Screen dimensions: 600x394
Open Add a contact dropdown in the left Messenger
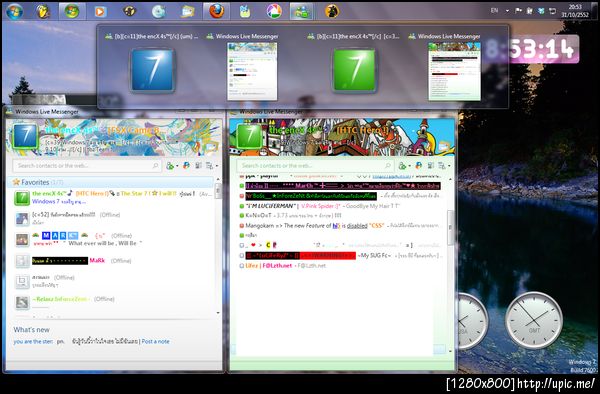tap(171, 166)
